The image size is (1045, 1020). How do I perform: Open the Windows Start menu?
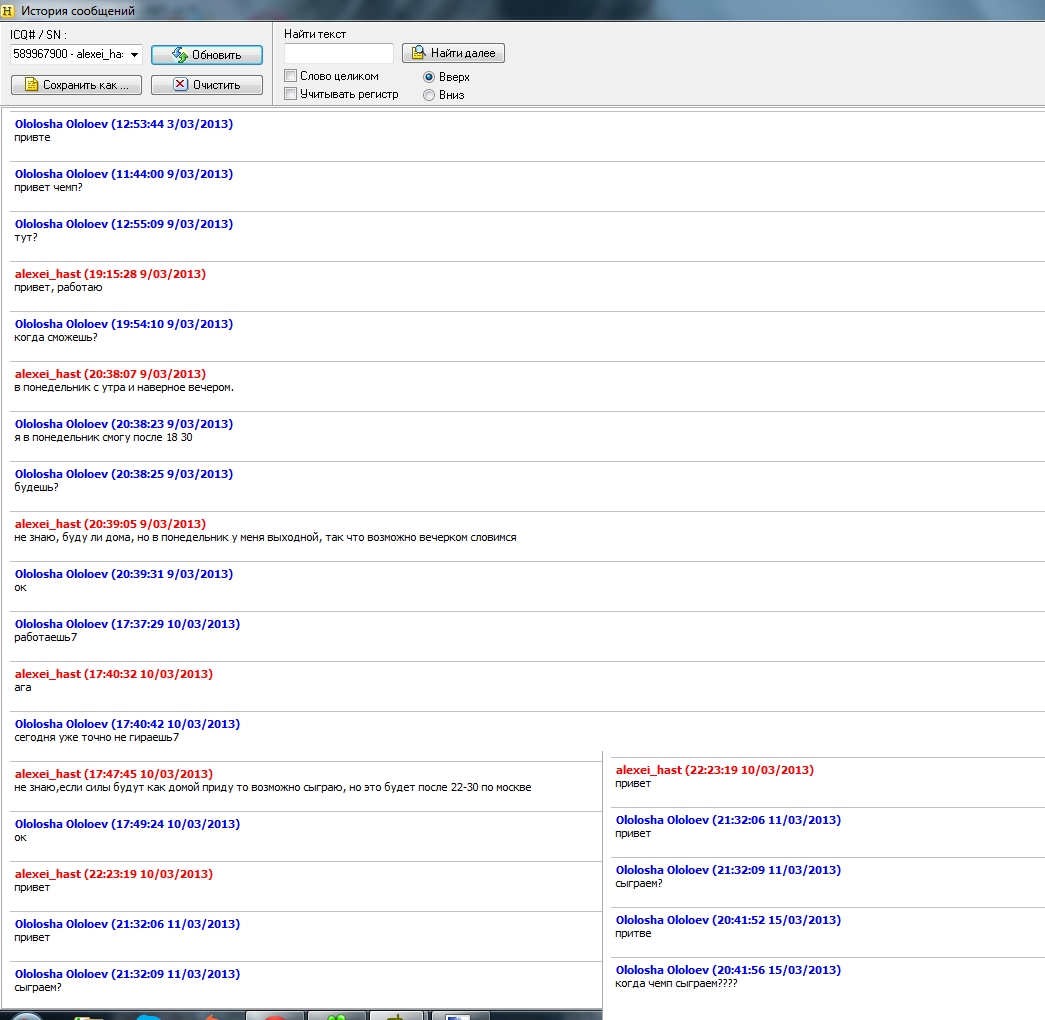point(27,1015)
